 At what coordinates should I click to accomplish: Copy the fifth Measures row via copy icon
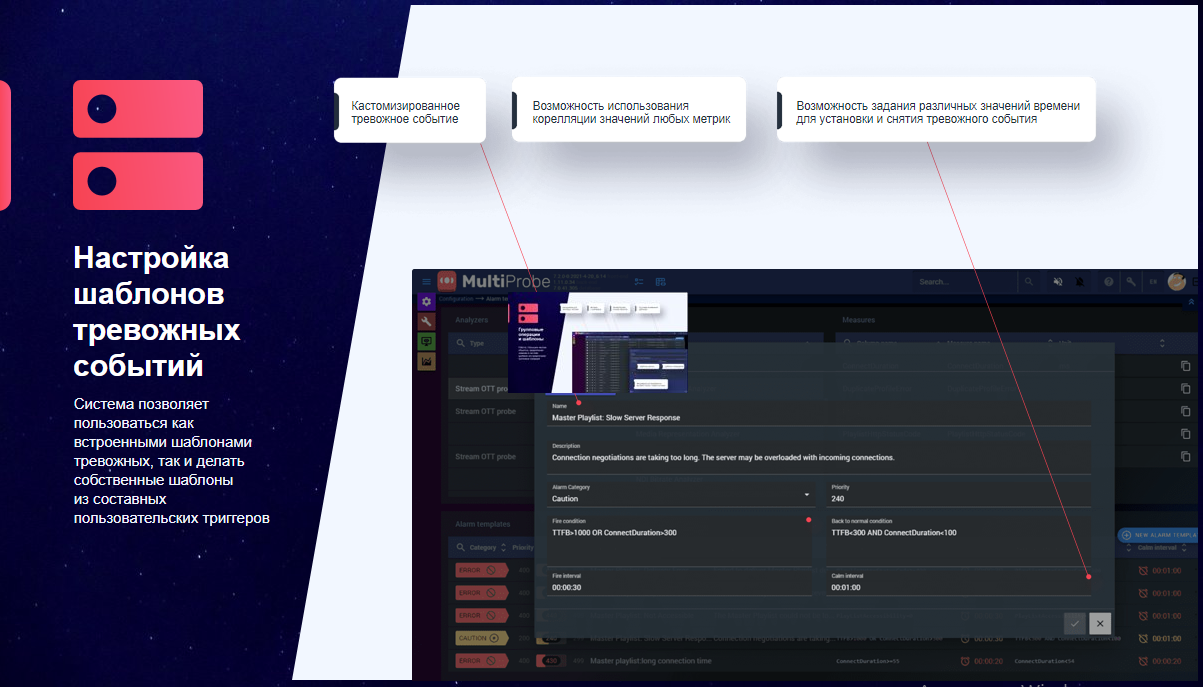1186,456
